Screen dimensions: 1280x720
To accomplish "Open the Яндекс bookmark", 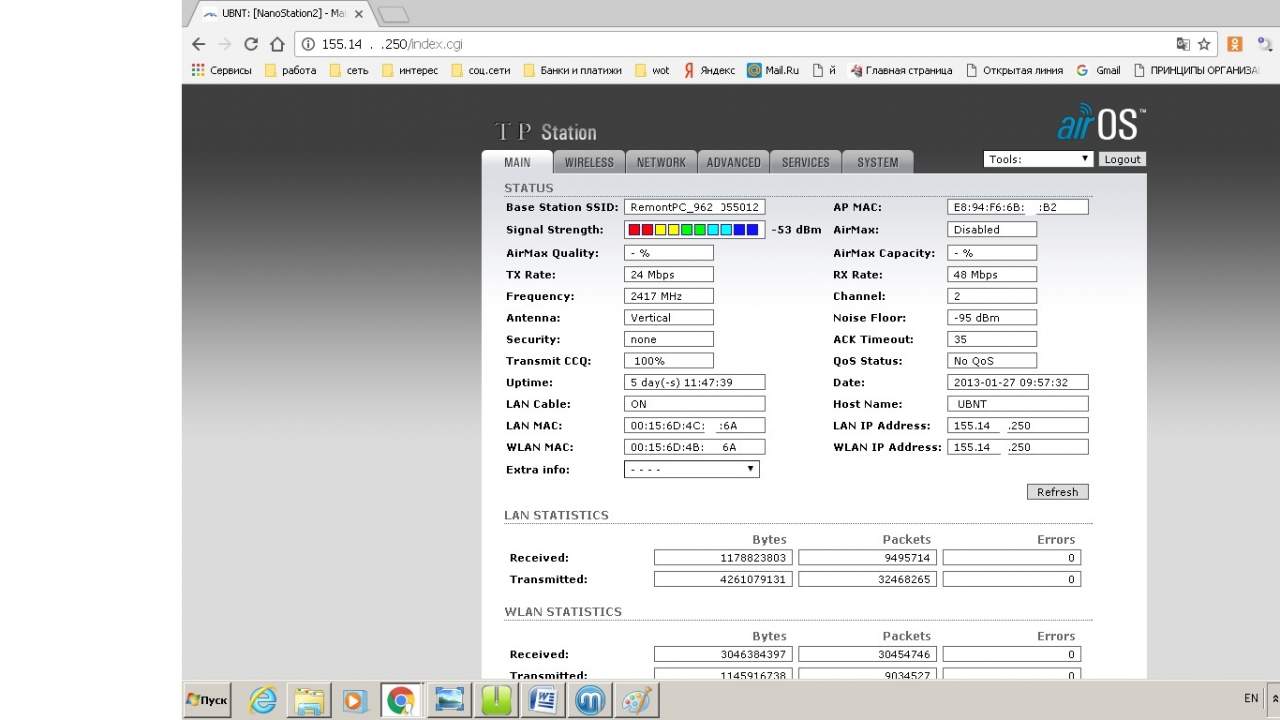I will click(709, 70).
